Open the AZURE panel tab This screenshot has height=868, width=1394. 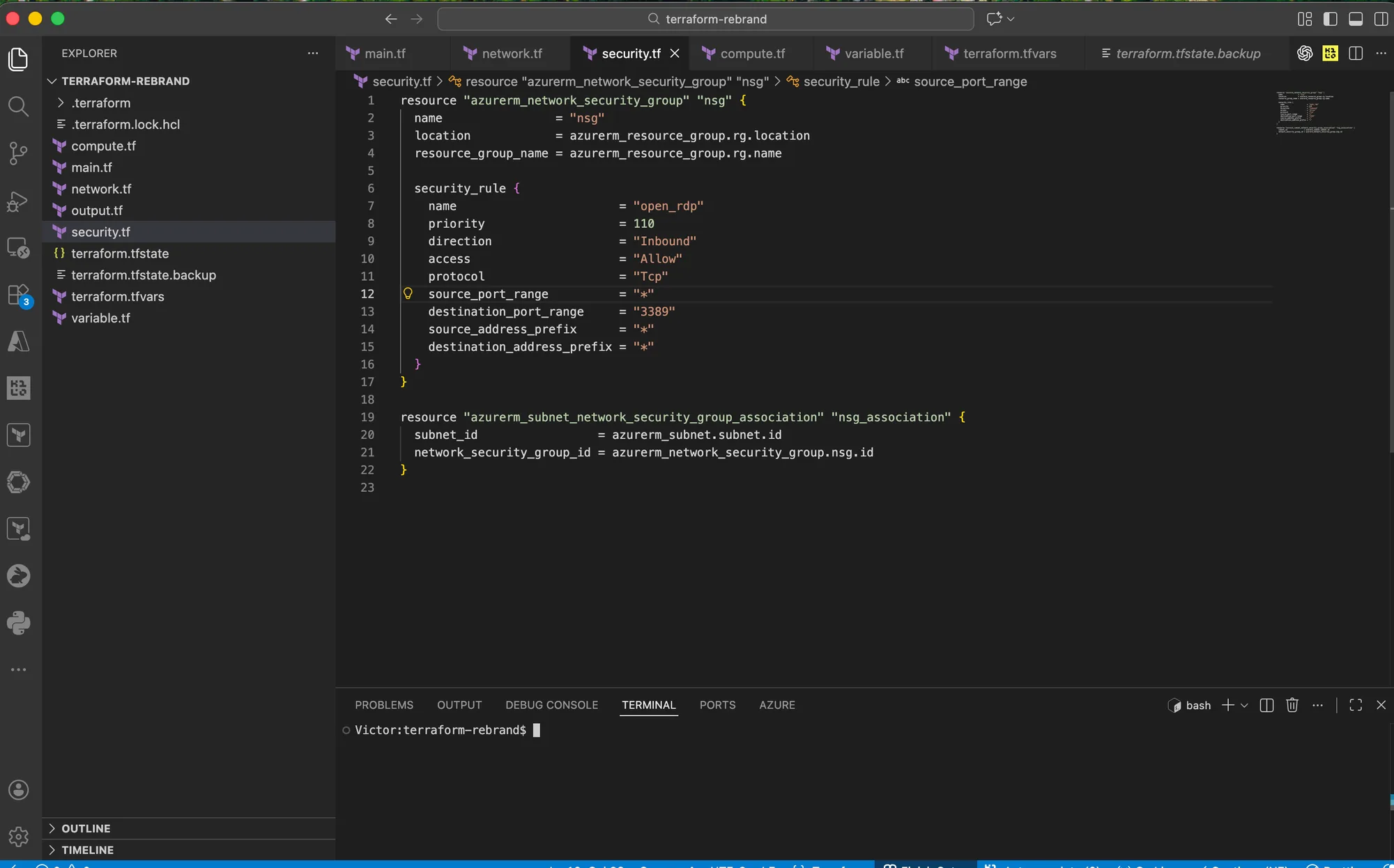pos(777,705)
